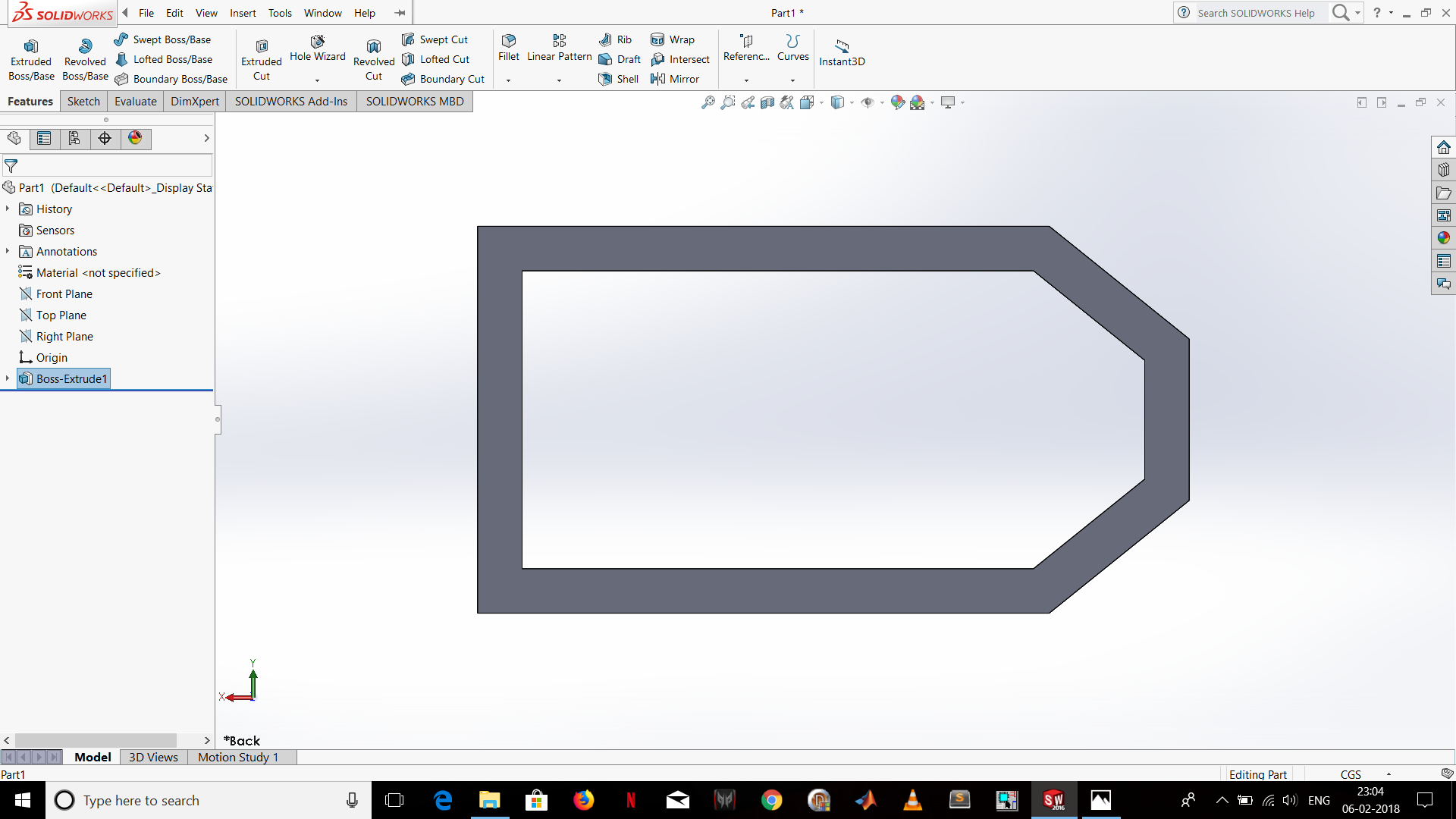This screenshot has height=819, width=1456.
Task: Expand the History tree node
Action: click(x=8, y=209)
